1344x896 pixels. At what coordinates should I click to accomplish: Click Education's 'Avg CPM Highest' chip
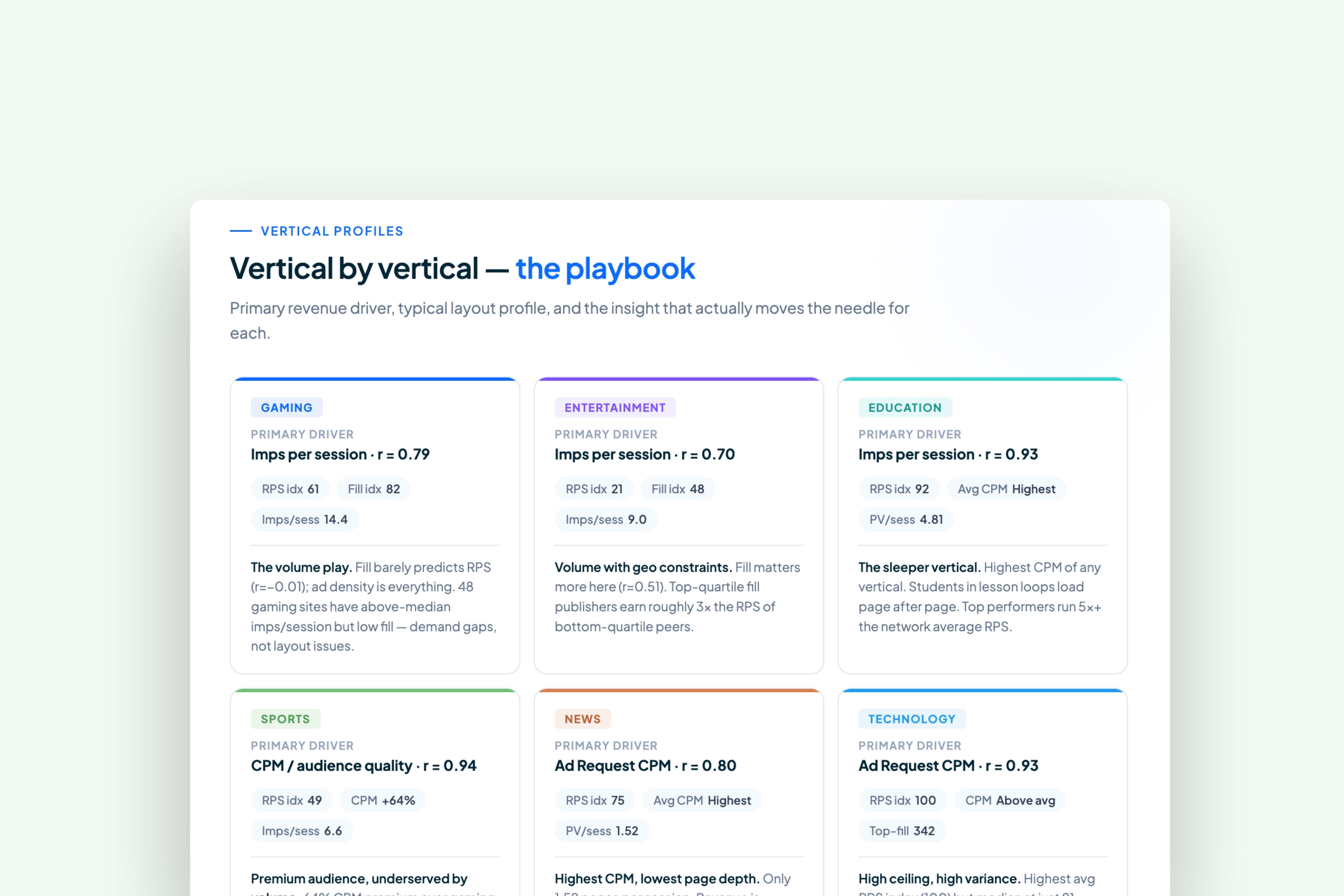click(1006, 489)
